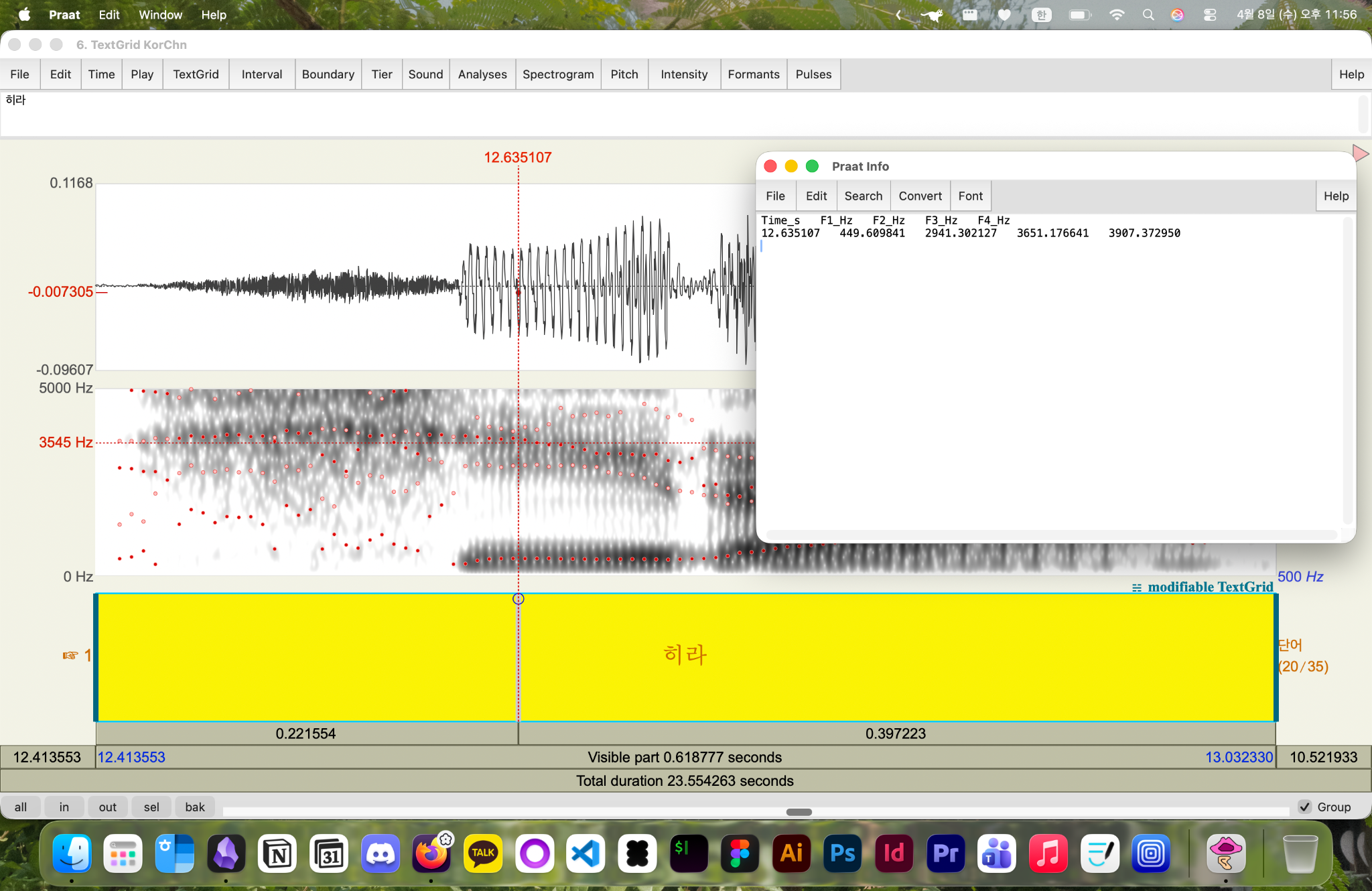Open Notion from the dock

point(277,853)
